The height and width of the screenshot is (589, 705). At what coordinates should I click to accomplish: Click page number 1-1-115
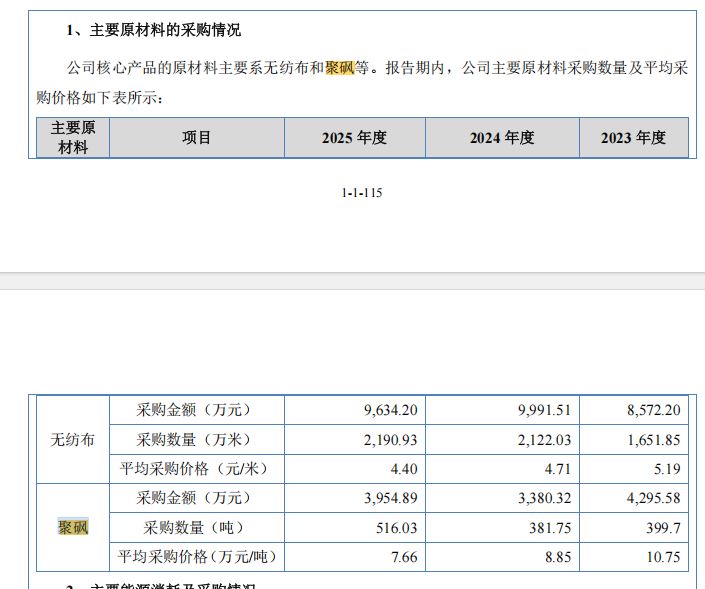[x=362, y=193]
